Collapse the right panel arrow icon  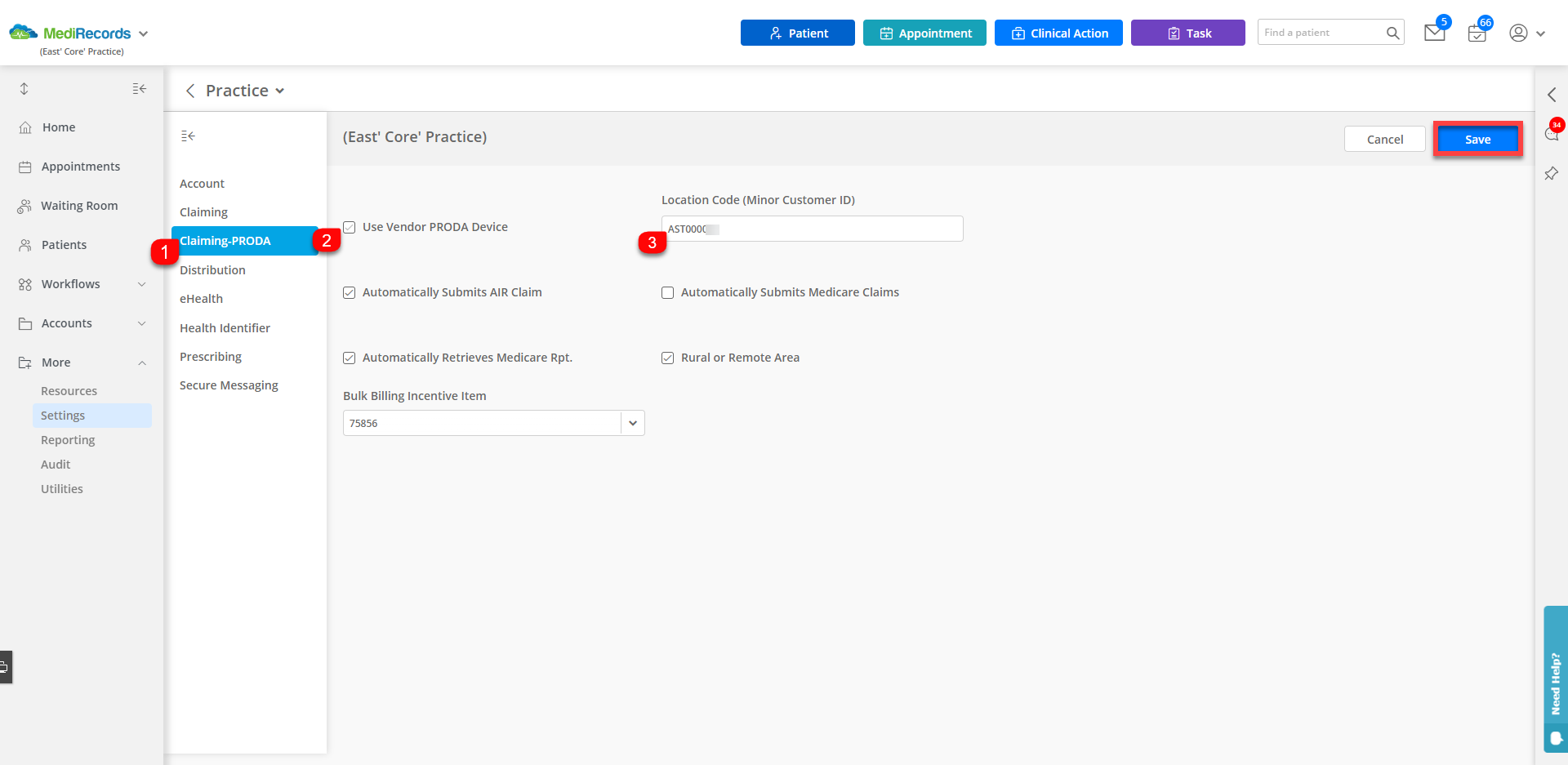point(1552,95)
